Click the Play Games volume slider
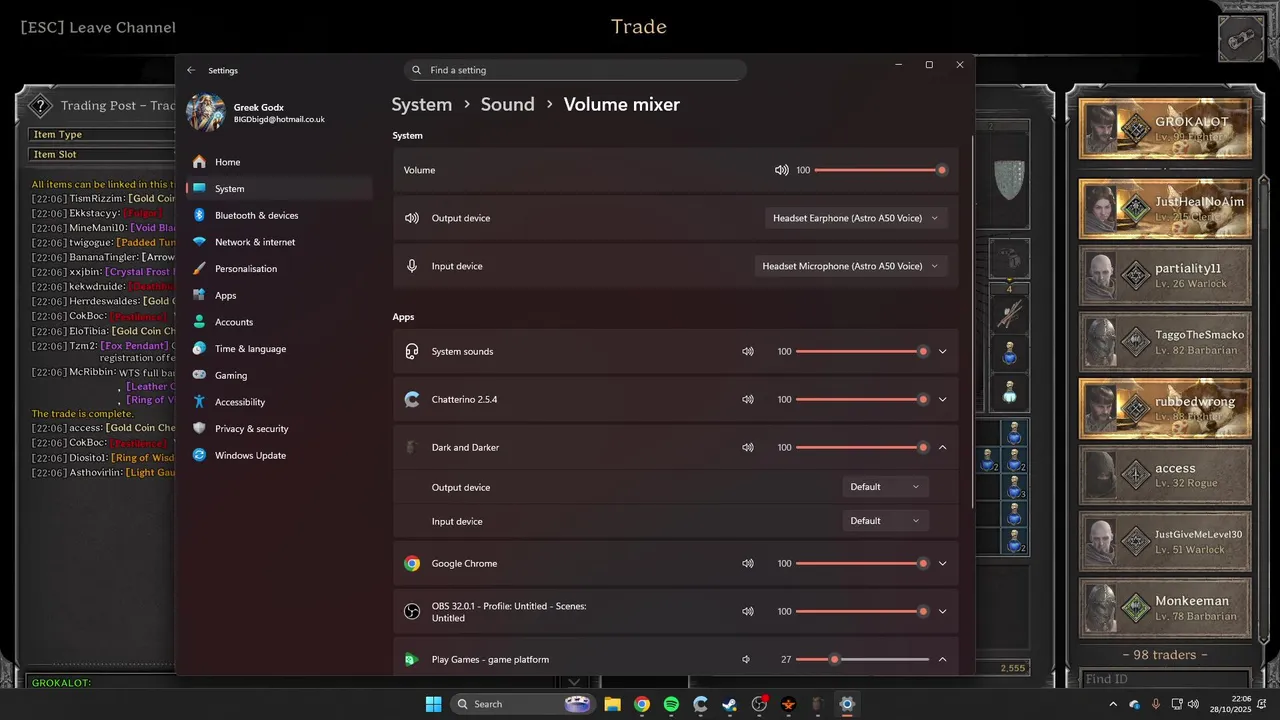The height and width of the screenshot is (720, 1280). click(862, 659)
